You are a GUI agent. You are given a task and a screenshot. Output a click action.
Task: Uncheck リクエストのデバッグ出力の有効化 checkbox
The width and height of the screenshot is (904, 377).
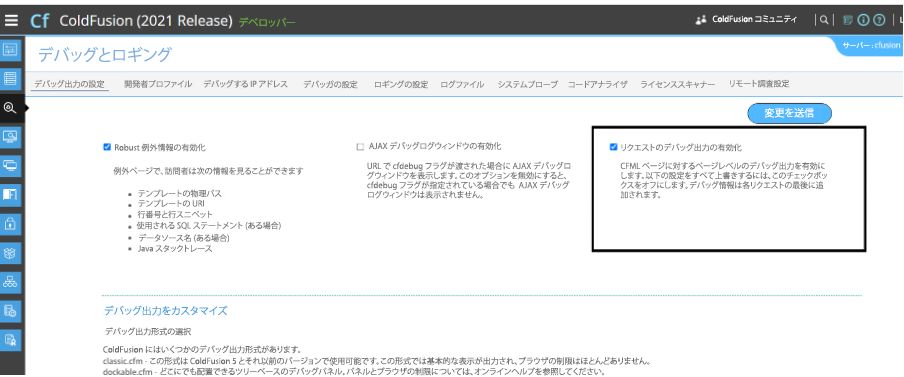pyautogui.click(x=613, y=147)
